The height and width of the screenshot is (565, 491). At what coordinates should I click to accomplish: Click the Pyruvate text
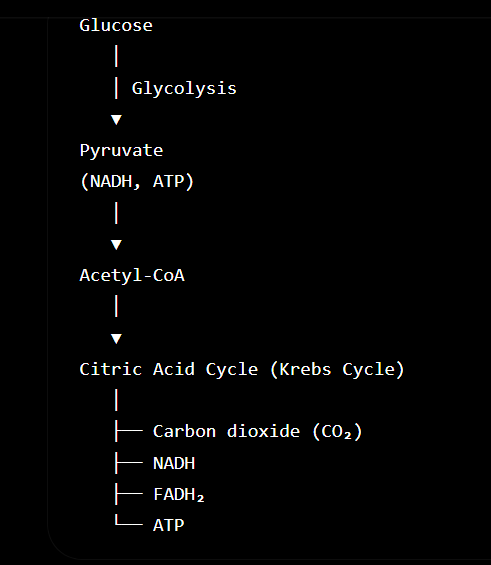(121, 151)
